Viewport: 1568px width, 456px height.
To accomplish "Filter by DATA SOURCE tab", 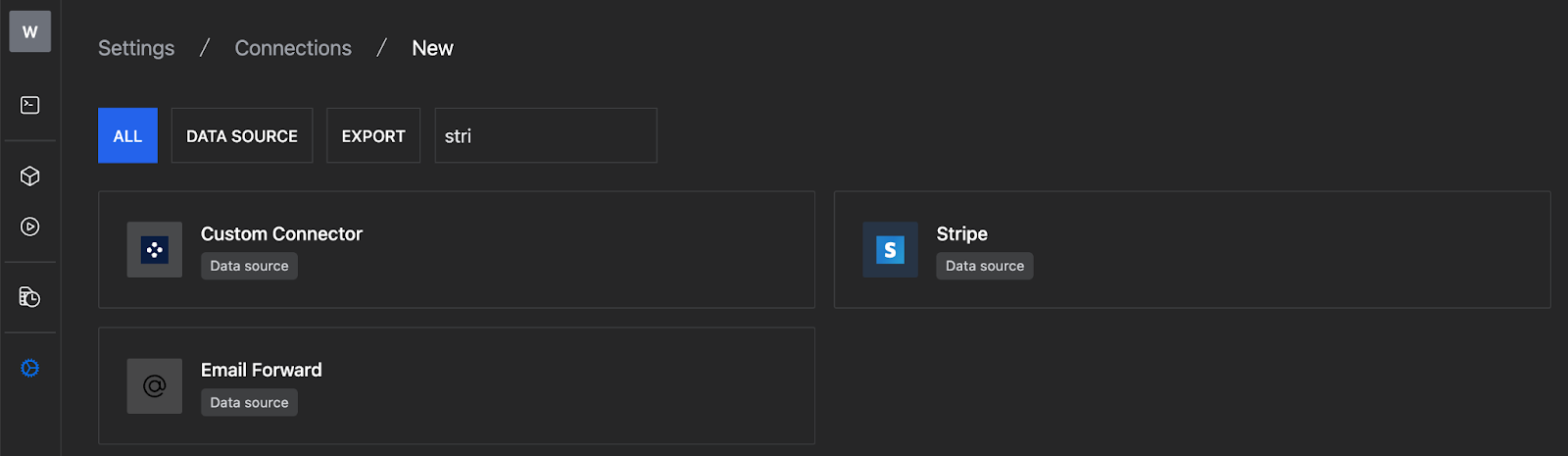I will pos(242,135).
